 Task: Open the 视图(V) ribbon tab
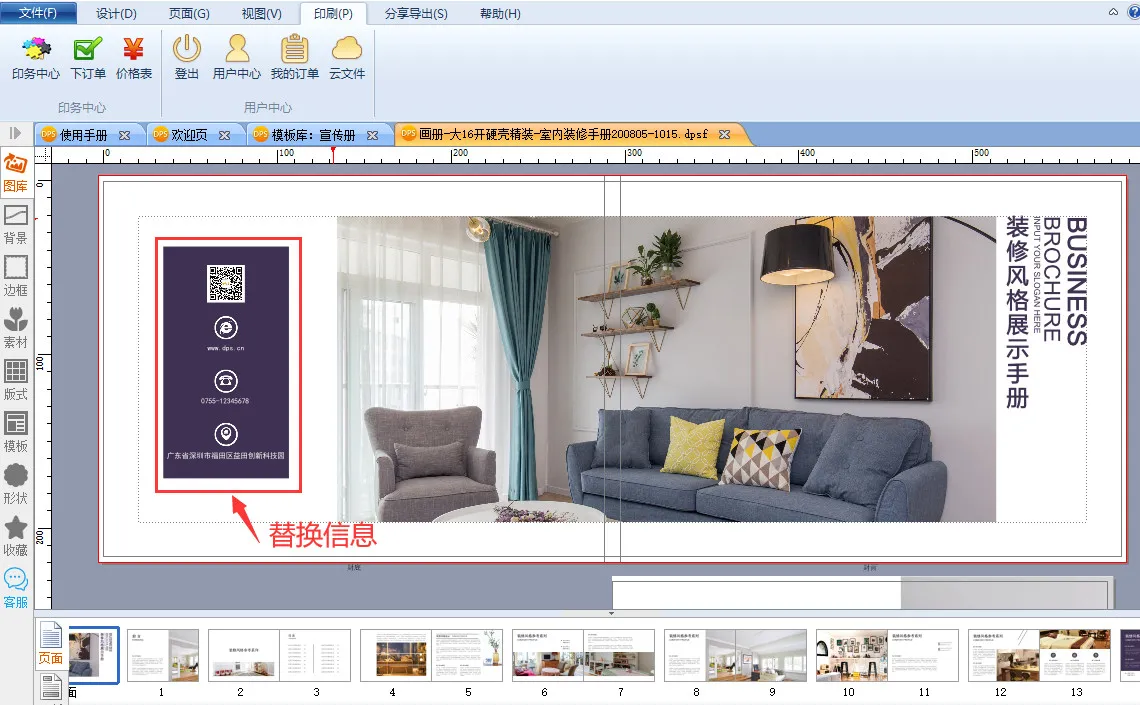pyautogui.click(x=262, y=13)
